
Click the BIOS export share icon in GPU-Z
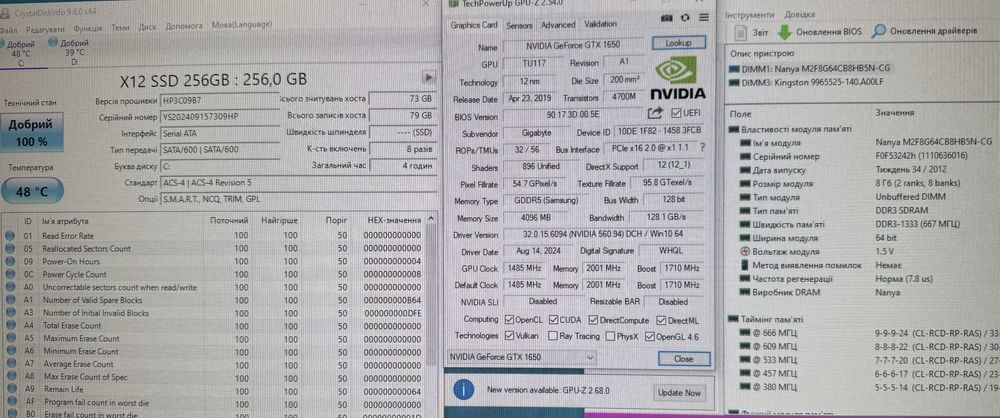[x=655, y=113]
